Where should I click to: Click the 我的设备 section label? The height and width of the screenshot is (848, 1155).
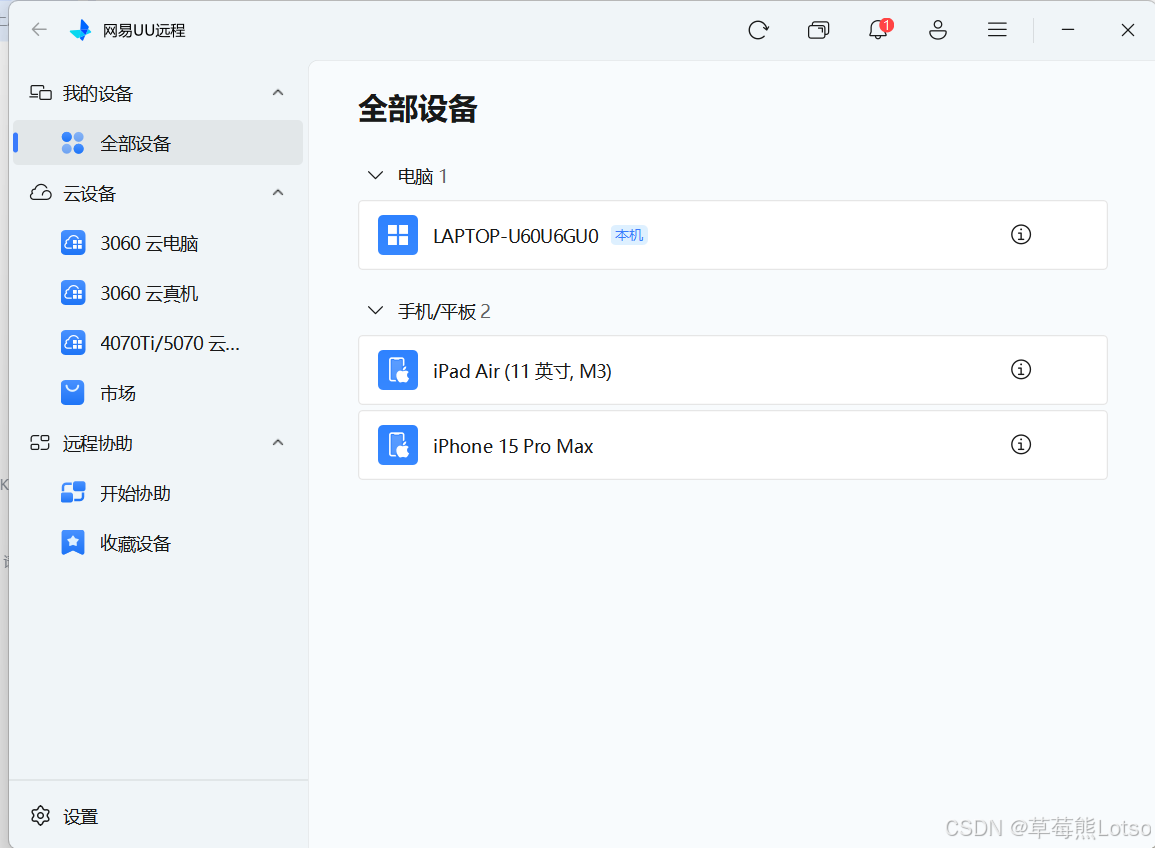coord(97,94)
